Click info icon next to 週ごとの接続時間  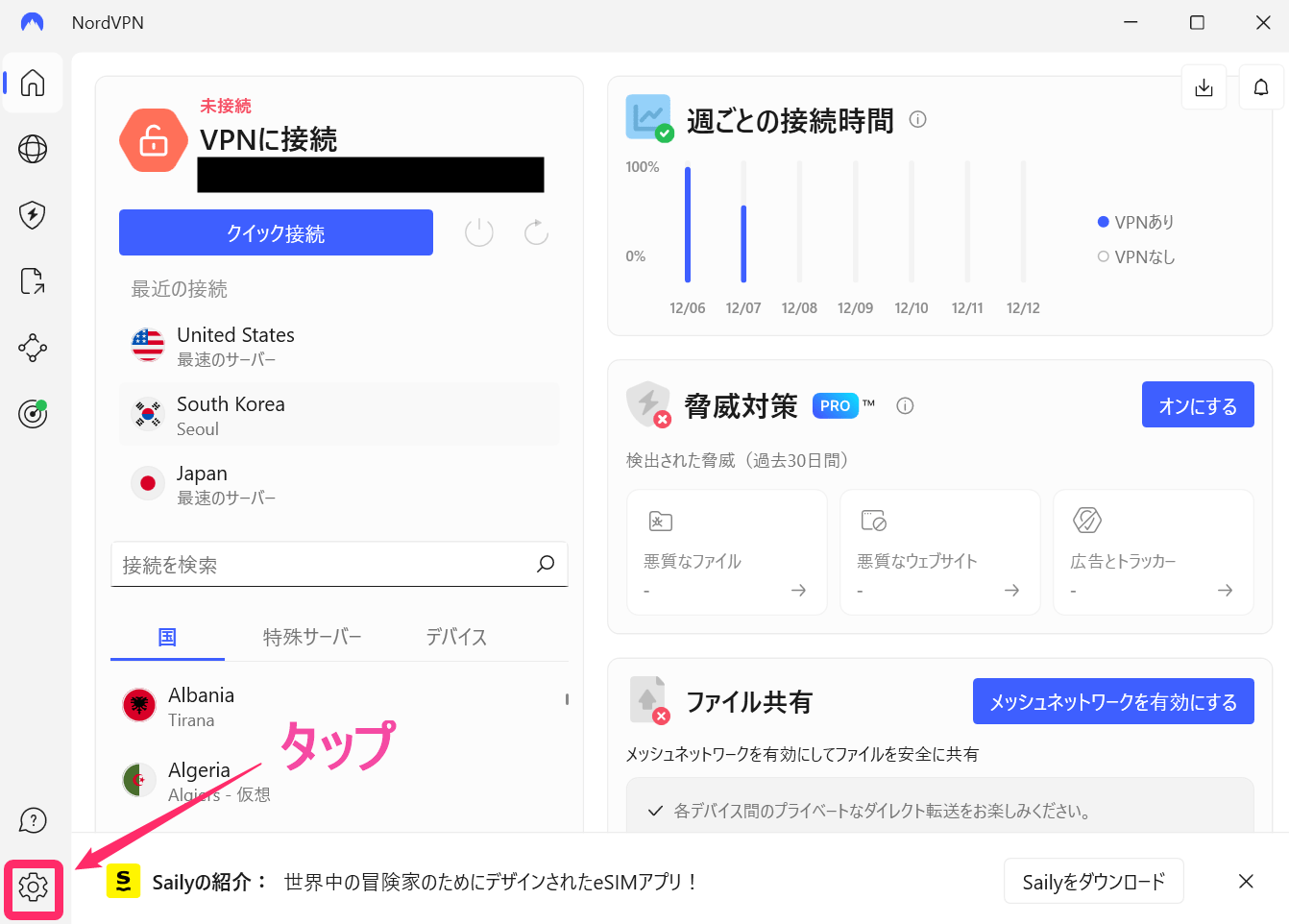917,120
